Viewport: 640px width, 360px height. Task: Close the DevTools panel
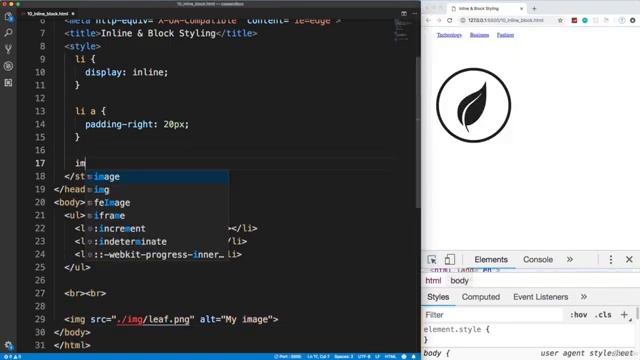629,260
